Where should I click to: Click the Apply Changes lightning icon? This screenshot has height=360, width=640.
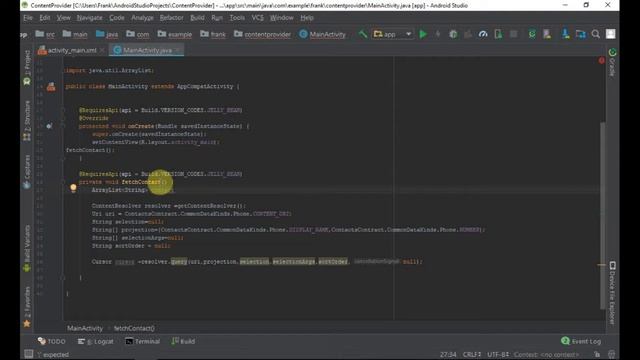coord(438,34)
